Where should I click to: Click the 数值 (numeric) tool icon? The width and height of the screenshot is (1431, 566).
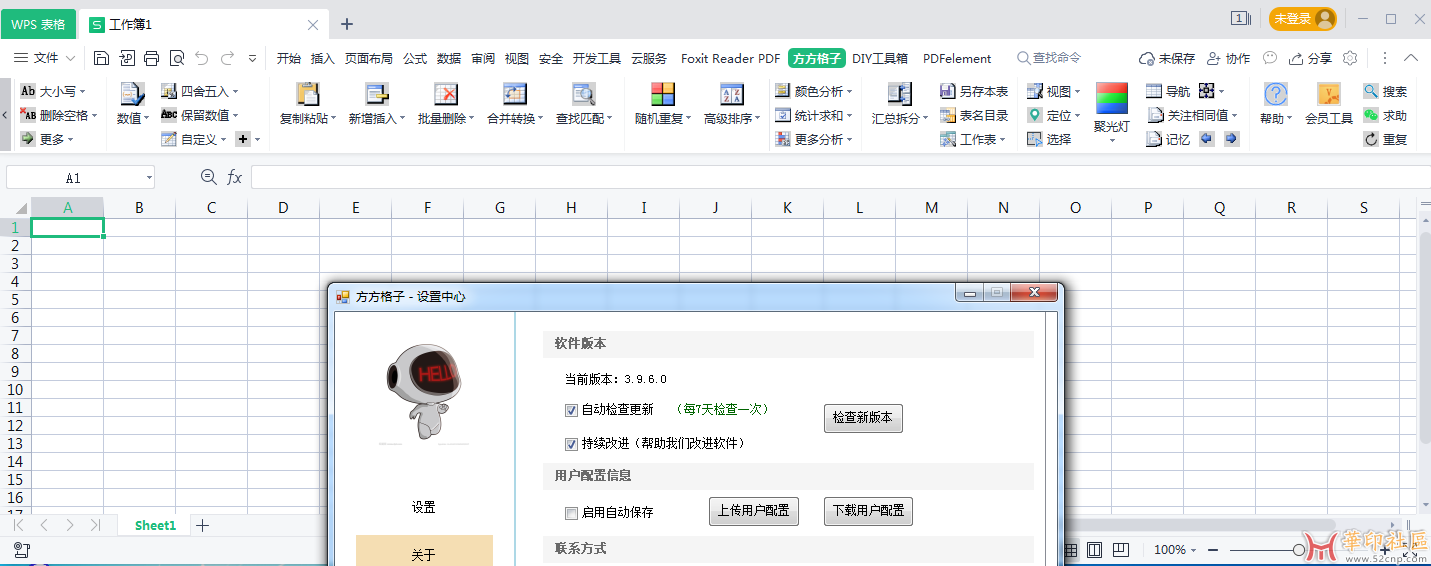pyautogui.click(x=132, y=94)
